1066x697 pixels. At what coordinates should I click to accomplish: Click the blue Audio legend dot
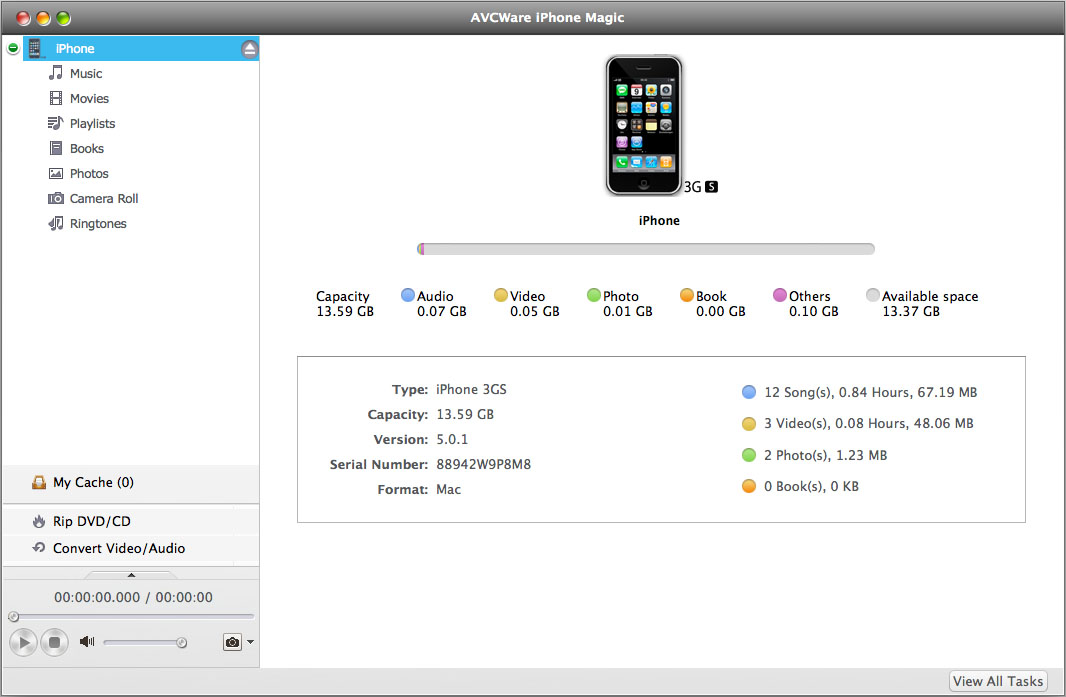coord(408,295)
